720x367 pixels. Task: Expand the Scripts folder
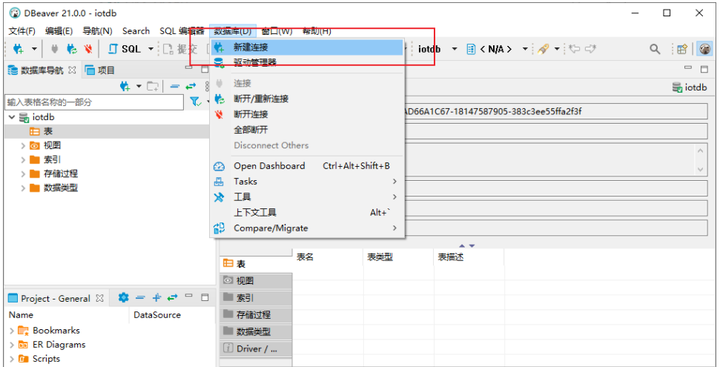(12, 359)
